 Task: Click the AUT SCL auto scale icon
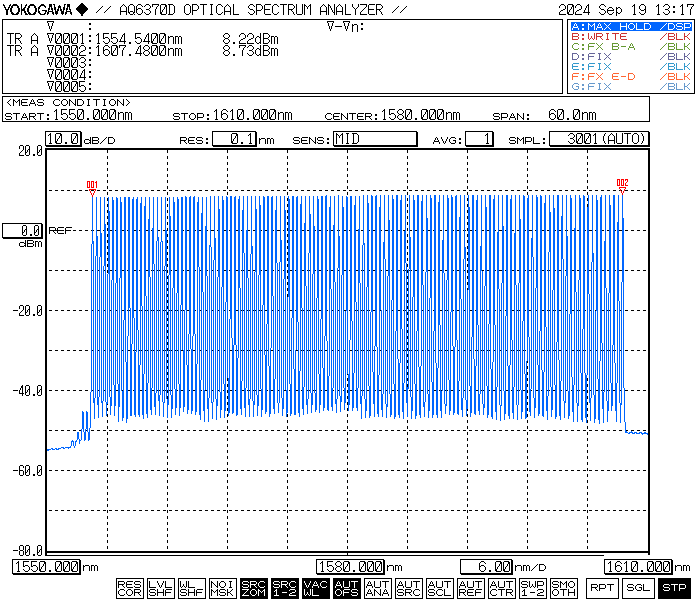point(439,588)
